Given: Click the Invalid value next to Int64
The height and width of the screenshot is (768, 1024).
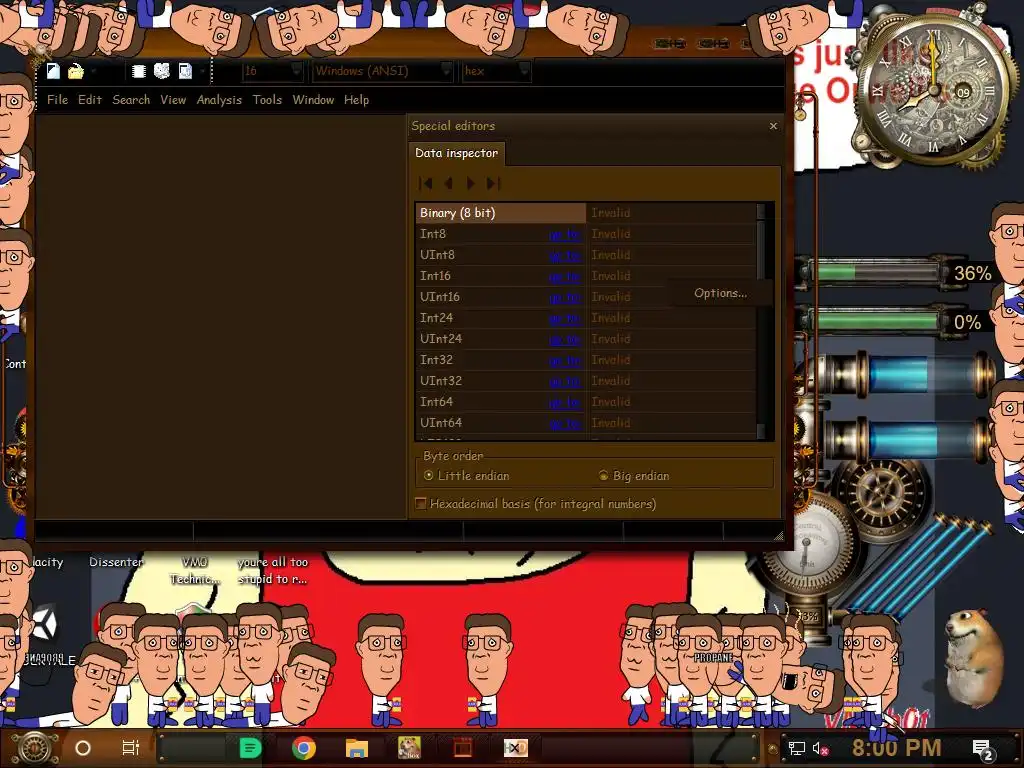Looking at the screenshot, I should [611, 402].
